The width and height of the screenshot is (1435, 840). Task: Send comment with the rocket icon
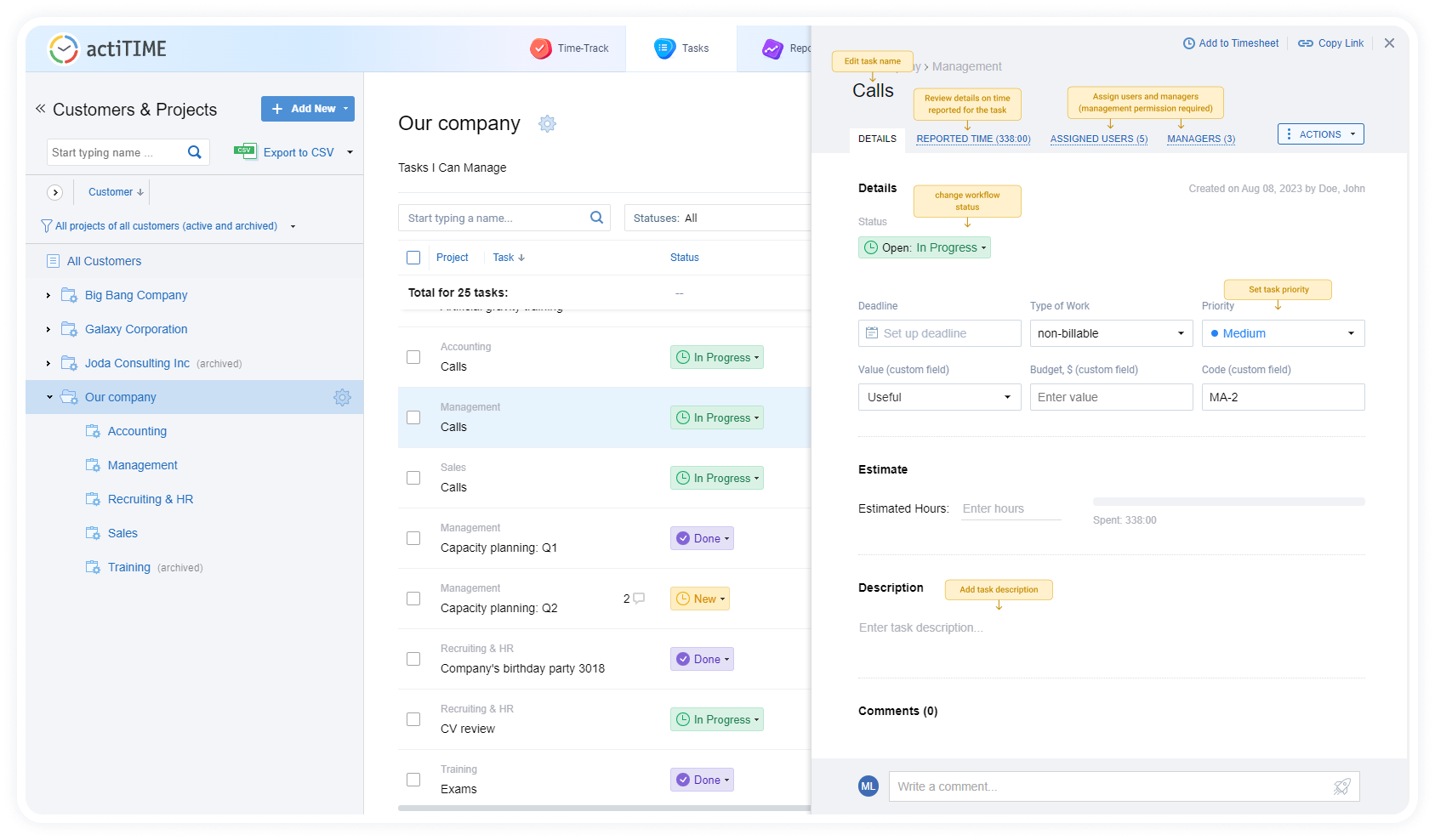[1342, 786]
